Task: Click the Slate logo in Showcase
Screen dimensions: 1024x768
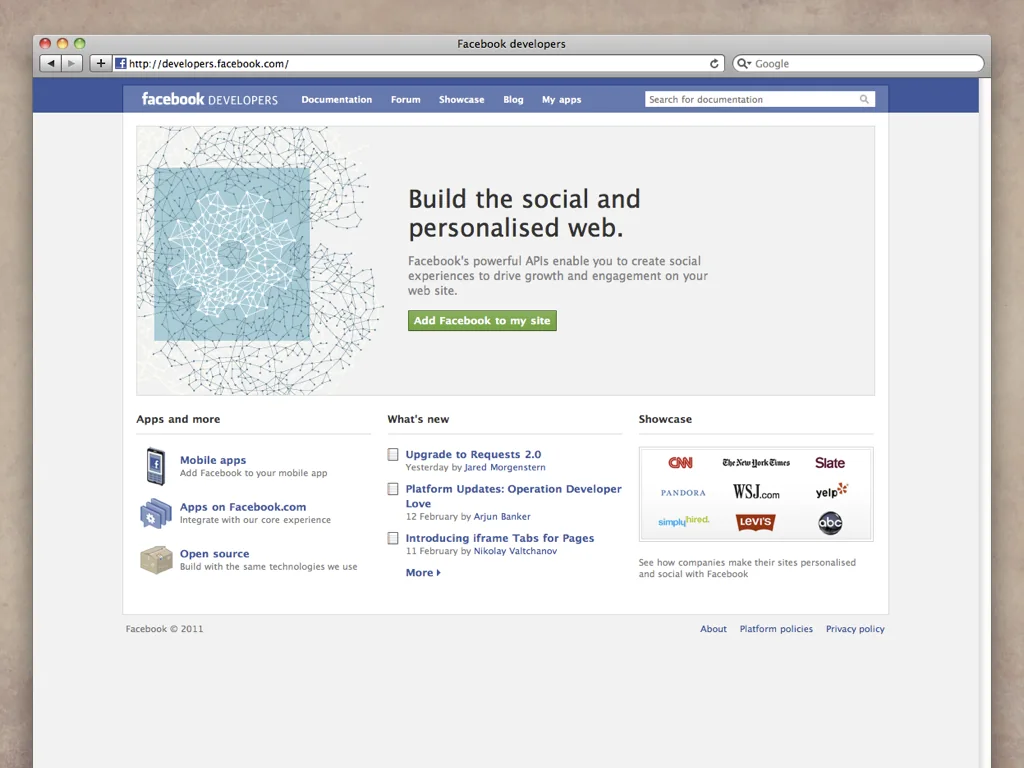Action: (829, 462)
